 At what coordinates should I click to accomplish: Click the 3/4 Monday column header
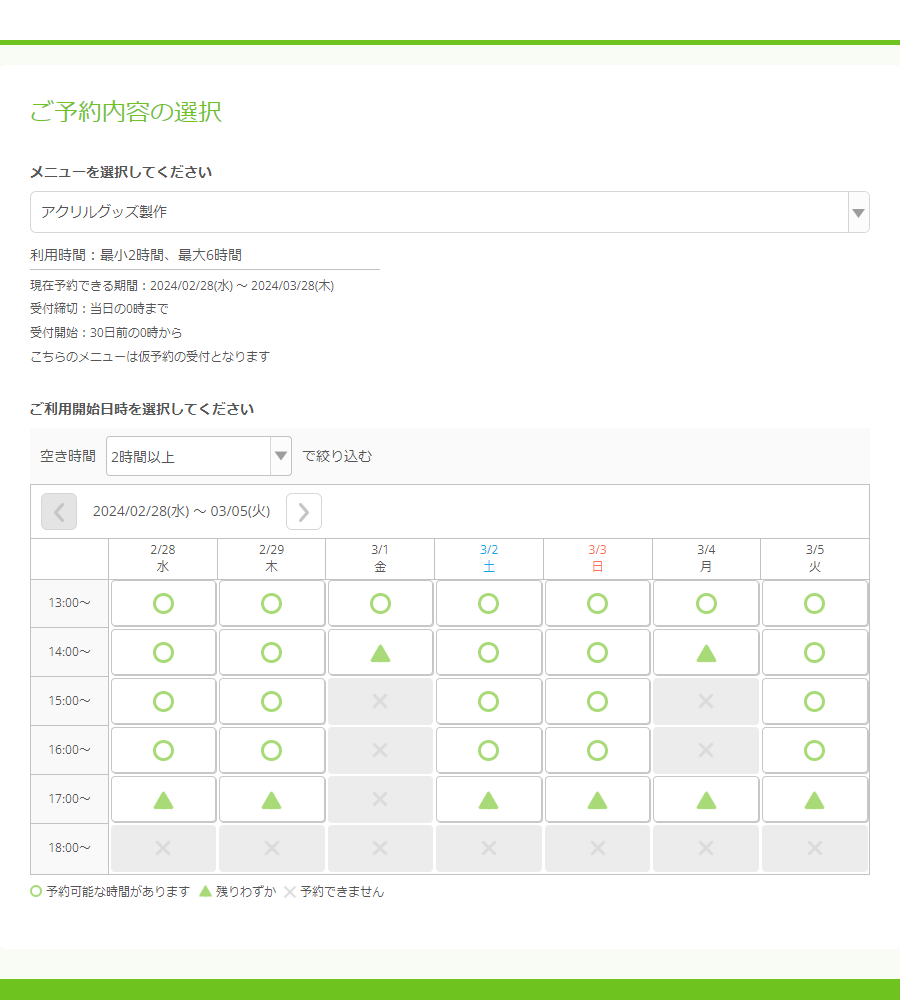pos(706,558)
